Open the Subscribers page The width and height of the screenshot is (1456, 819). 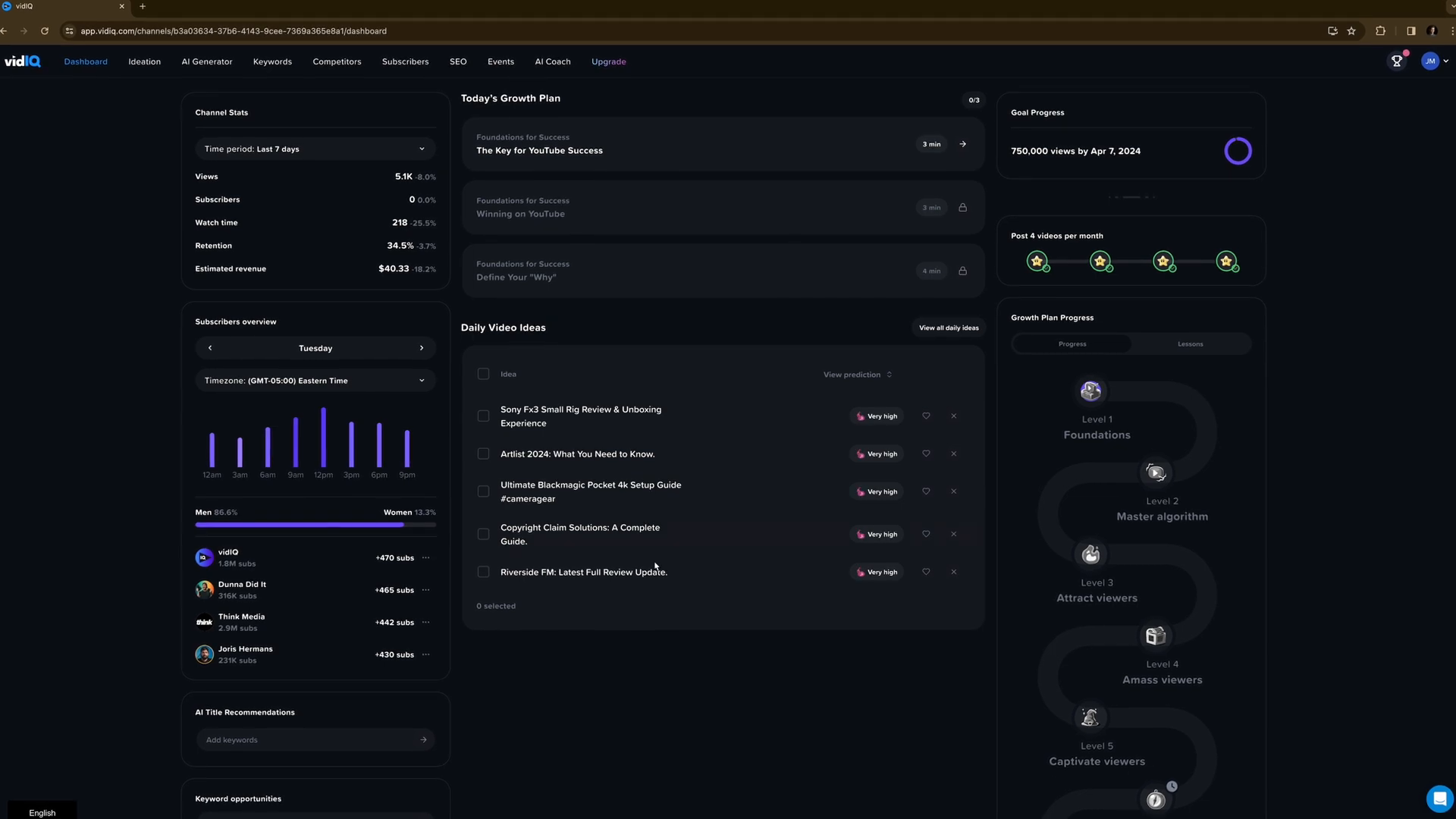tap(405, 61)
